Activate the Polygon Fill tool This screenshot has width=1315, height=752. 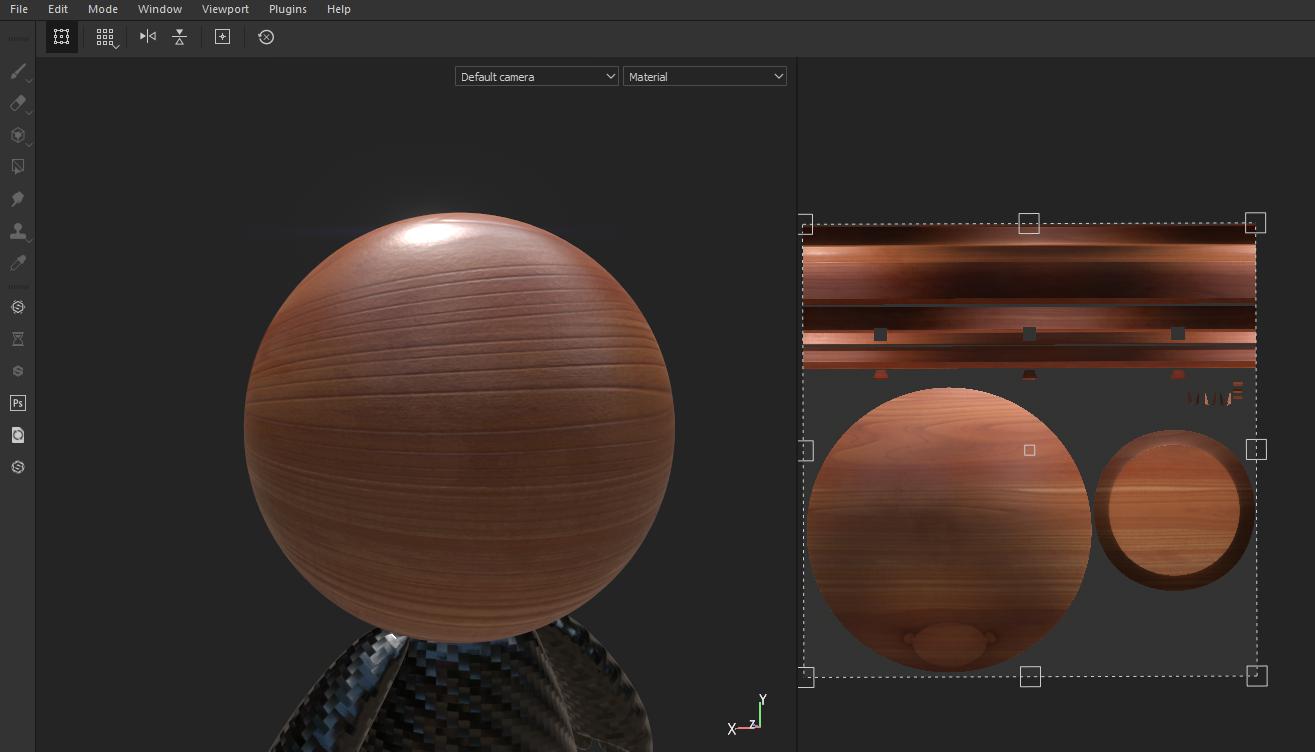[x=18, y=167]
